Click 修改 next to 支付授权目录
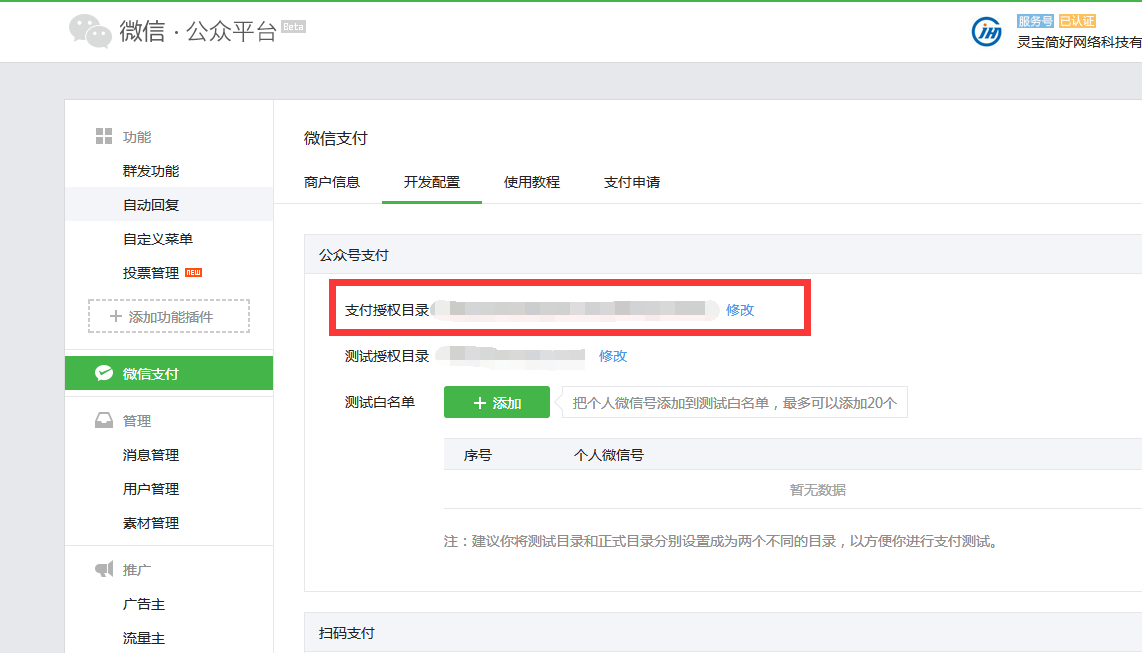 (x=740, y=310)
